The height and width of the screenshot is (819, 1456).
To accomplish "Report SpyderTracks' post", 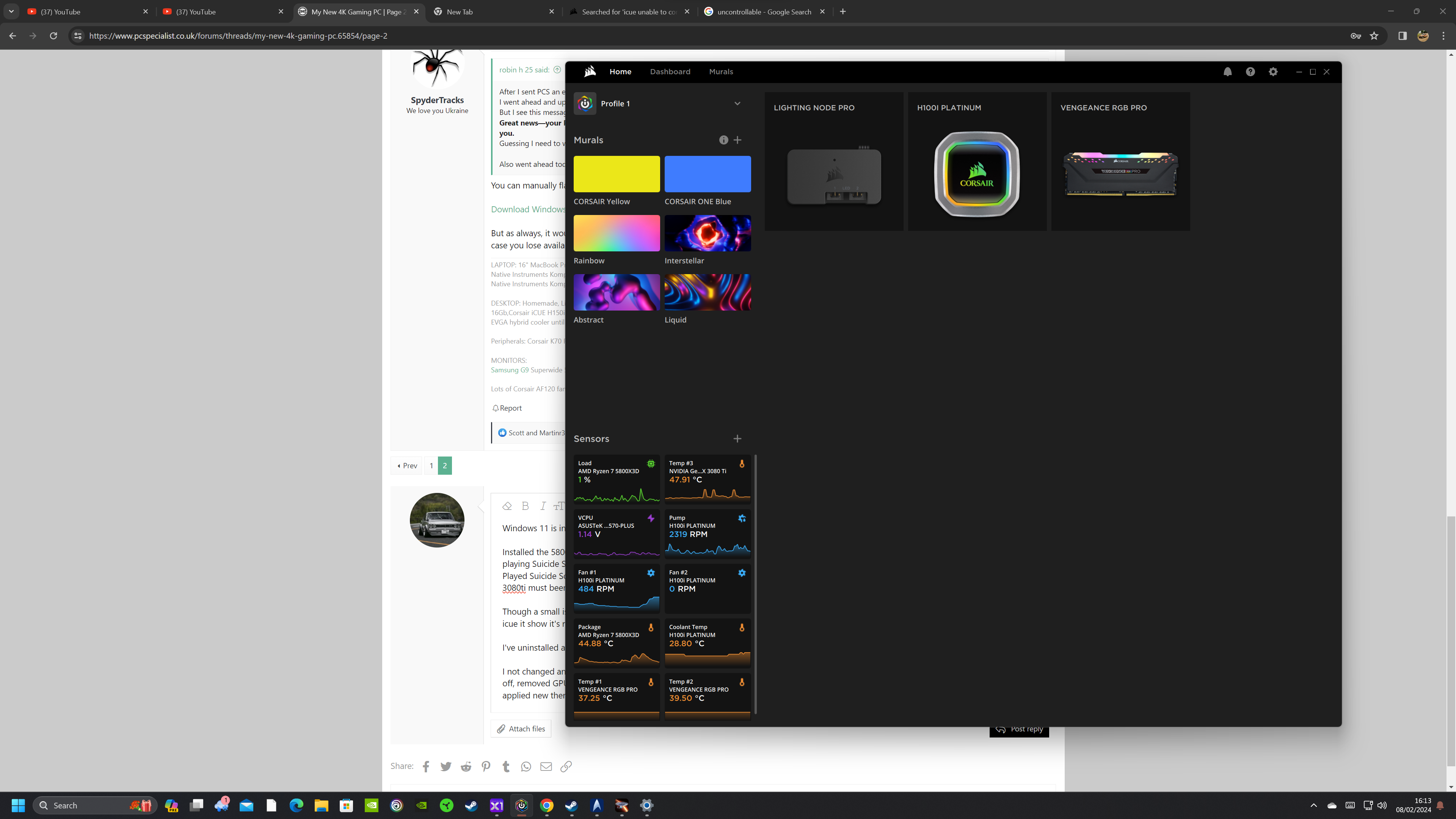I will (x=507, y=408).
